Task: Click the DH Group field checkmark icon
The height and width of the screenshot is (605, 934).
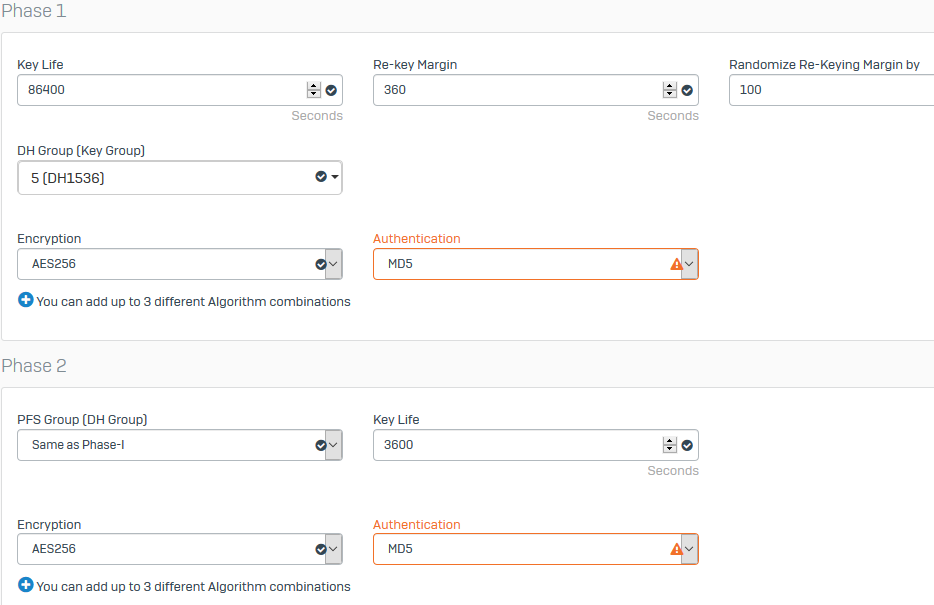Action: pyautogui.click(x=321, y=176)
